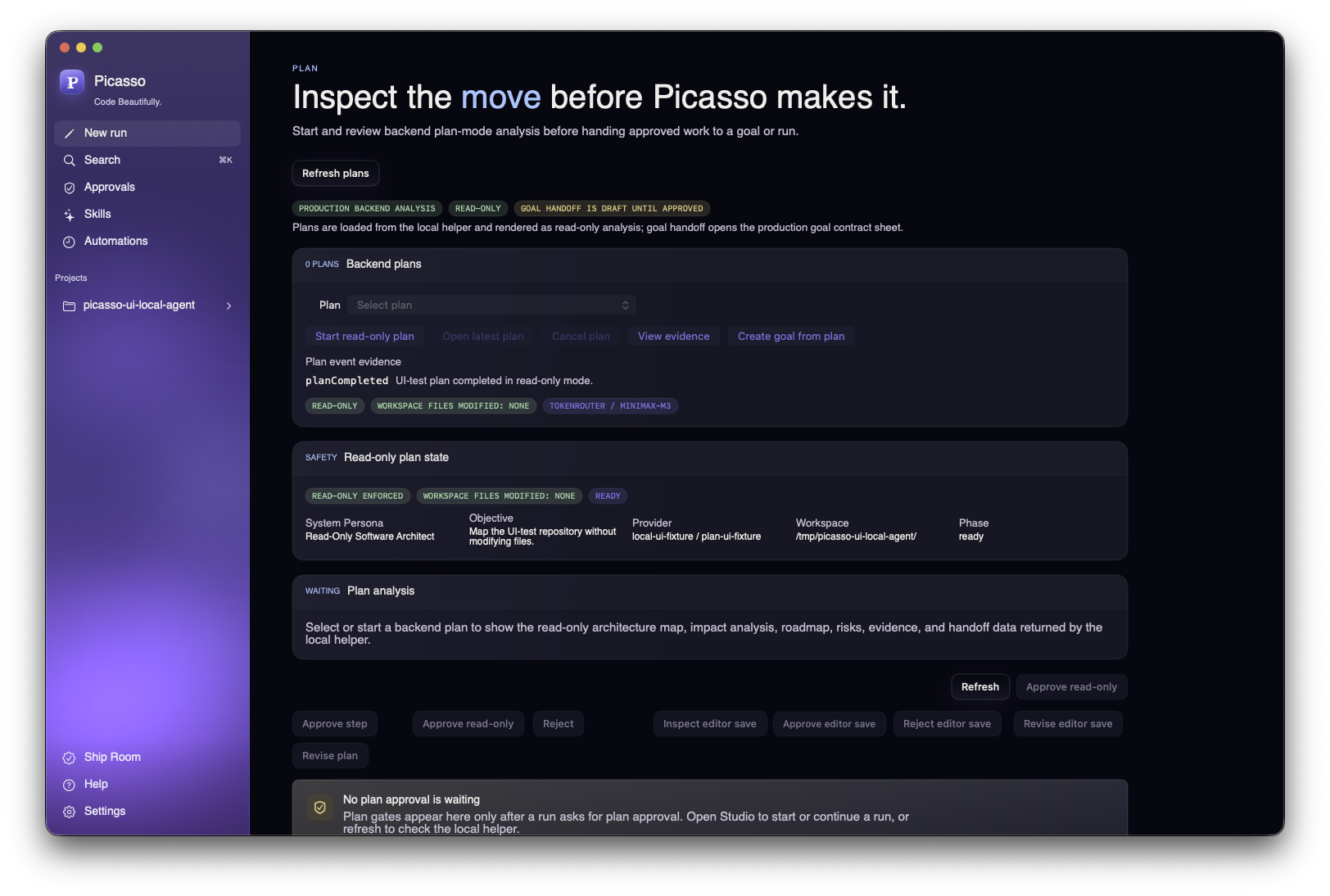The width and height of the screenshot is (1330, 896).
Task: Click the Picasso P logo icon
Action: point(72,82)
